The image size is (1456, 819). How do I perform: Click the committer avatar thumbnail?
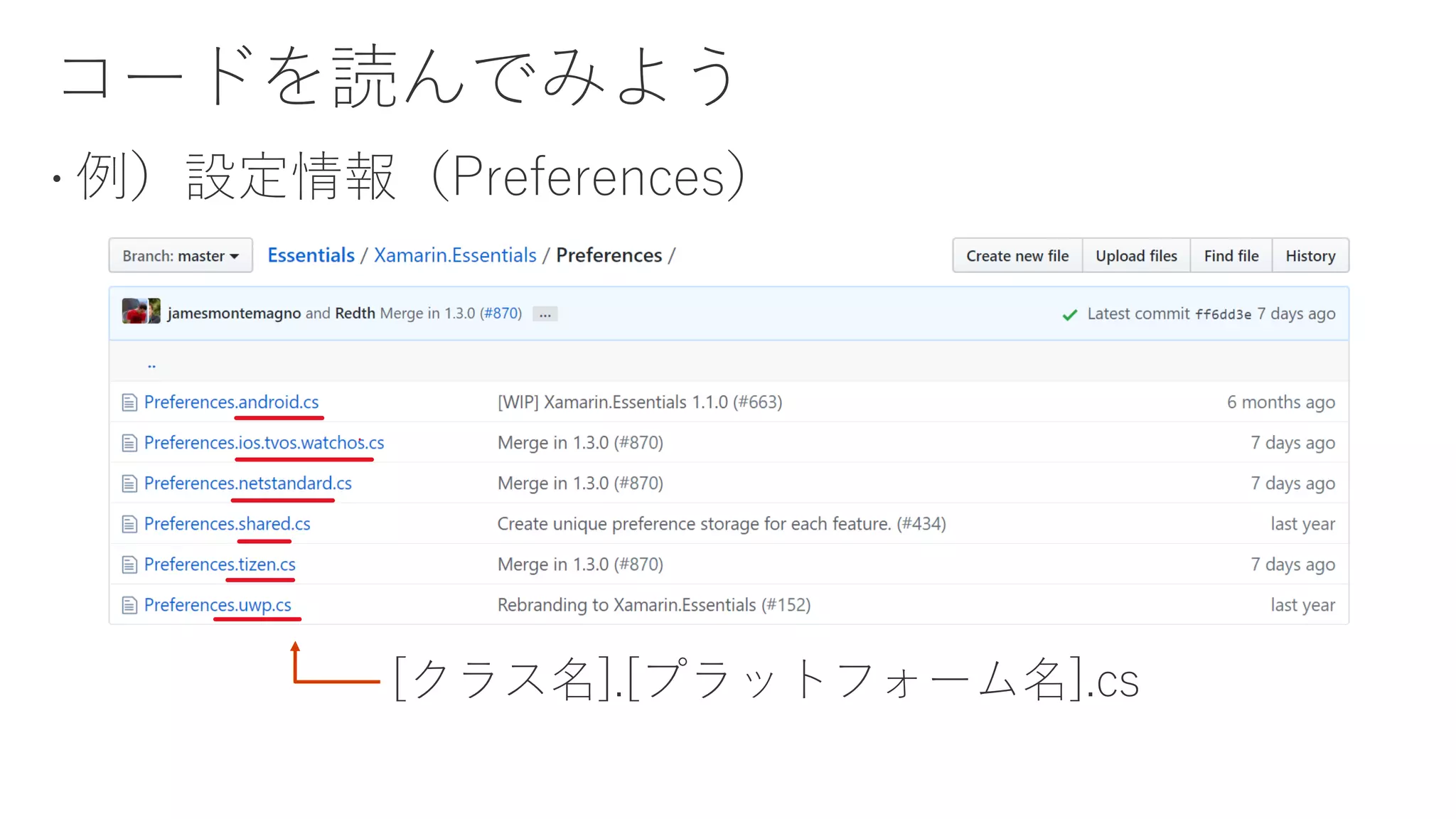coord(141,311)
